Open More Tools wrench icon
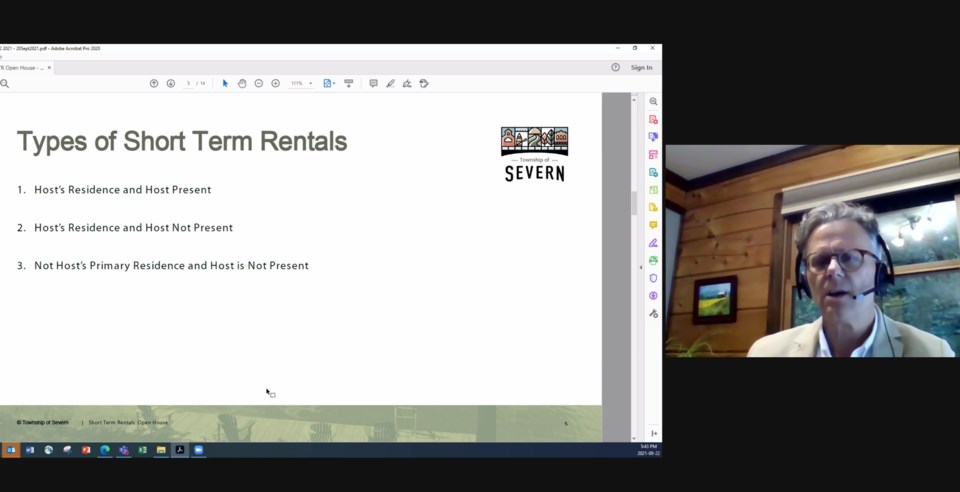The width and height of the screenshot is (960, 492). (x=653, y=313)
